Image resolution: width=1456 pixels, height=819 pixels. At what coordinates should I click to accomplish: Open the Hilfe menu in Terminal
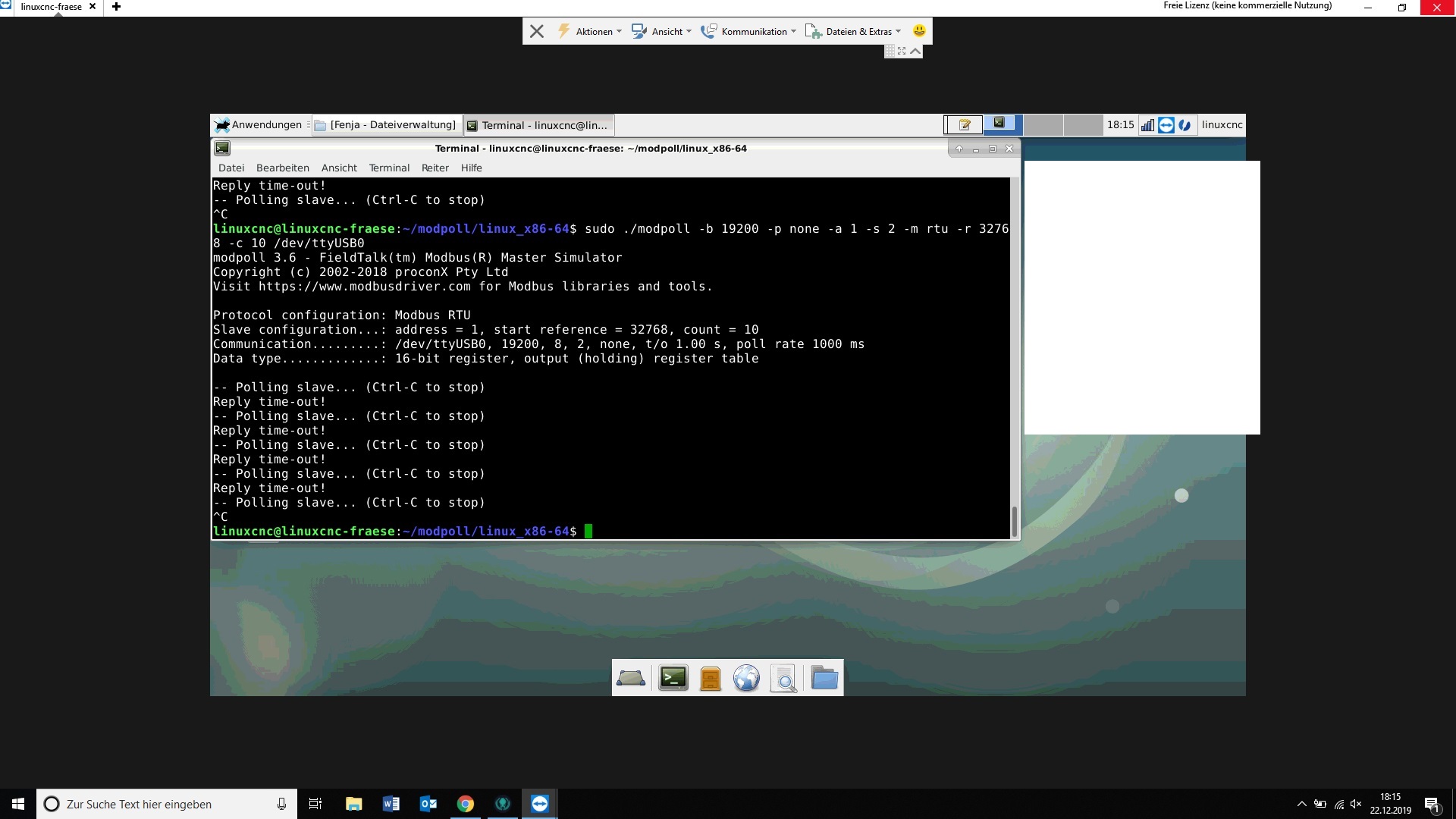click(x=471, y=168)
